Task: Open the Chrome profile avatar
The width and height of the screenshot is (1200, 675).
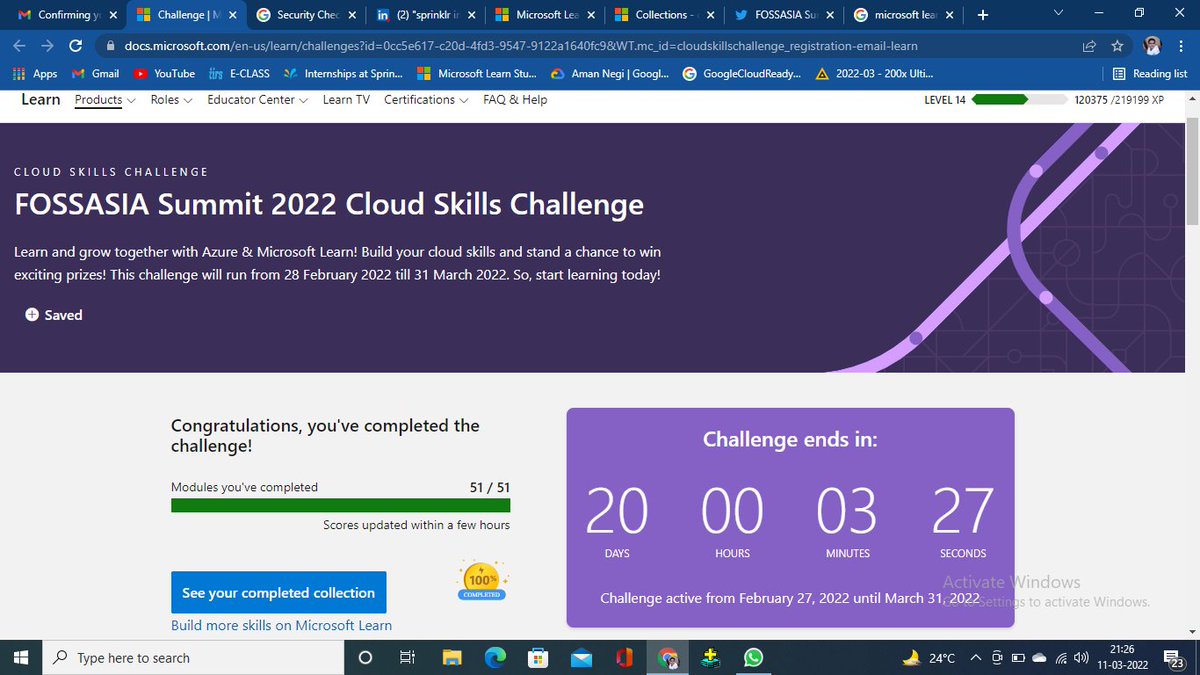Action: pyautogui.click(x=1153, y=46)
